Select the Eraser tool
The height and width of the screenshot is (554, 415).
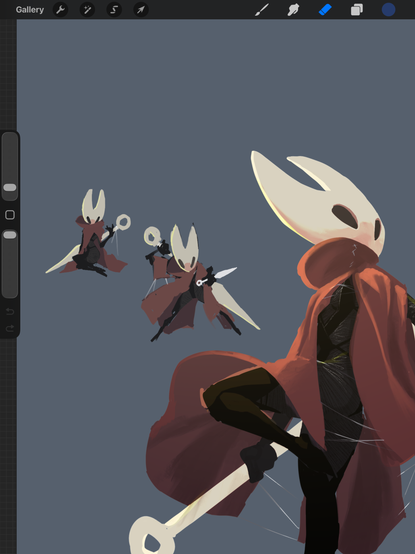[325, 10]
